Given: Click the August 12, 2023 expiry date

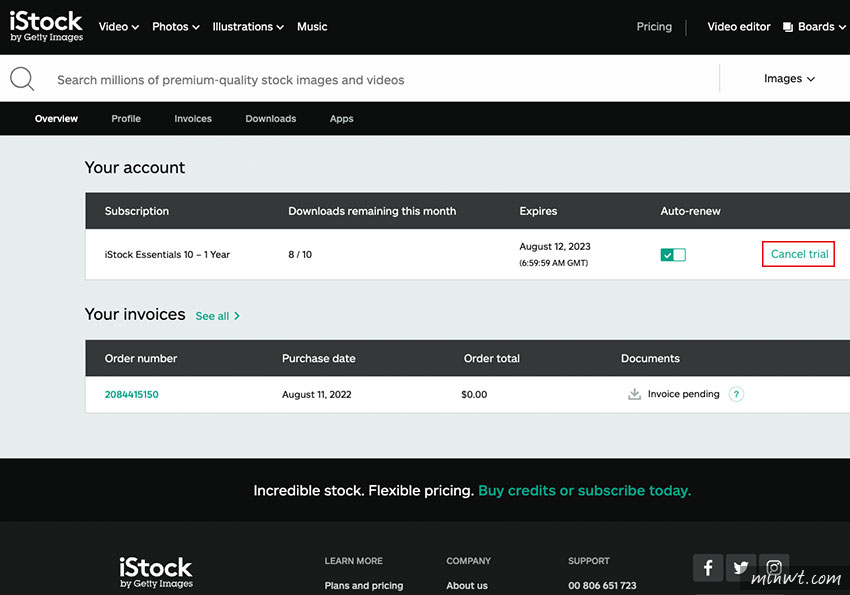Looking at the screenshot, I should (x=555, y=247).
